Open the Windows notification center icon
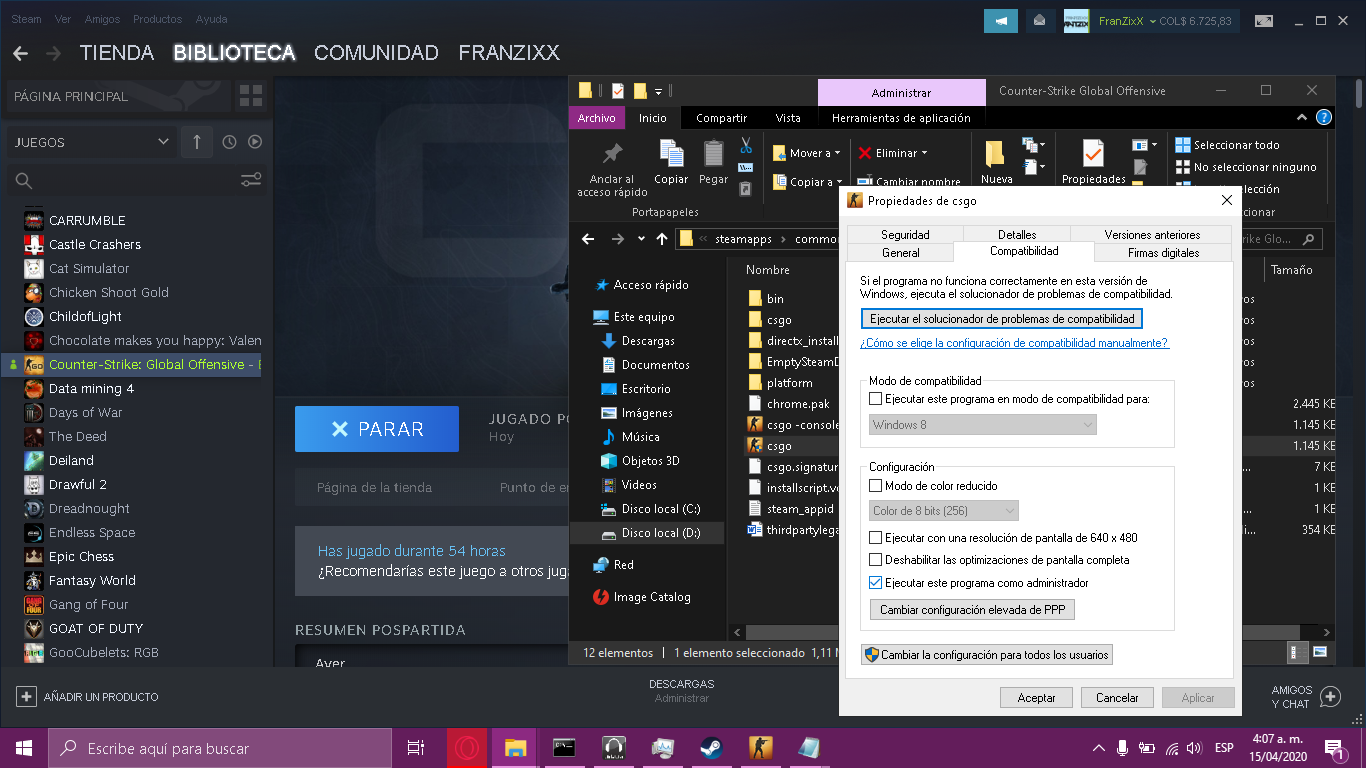1366x768 pixels. point(1334,748)
